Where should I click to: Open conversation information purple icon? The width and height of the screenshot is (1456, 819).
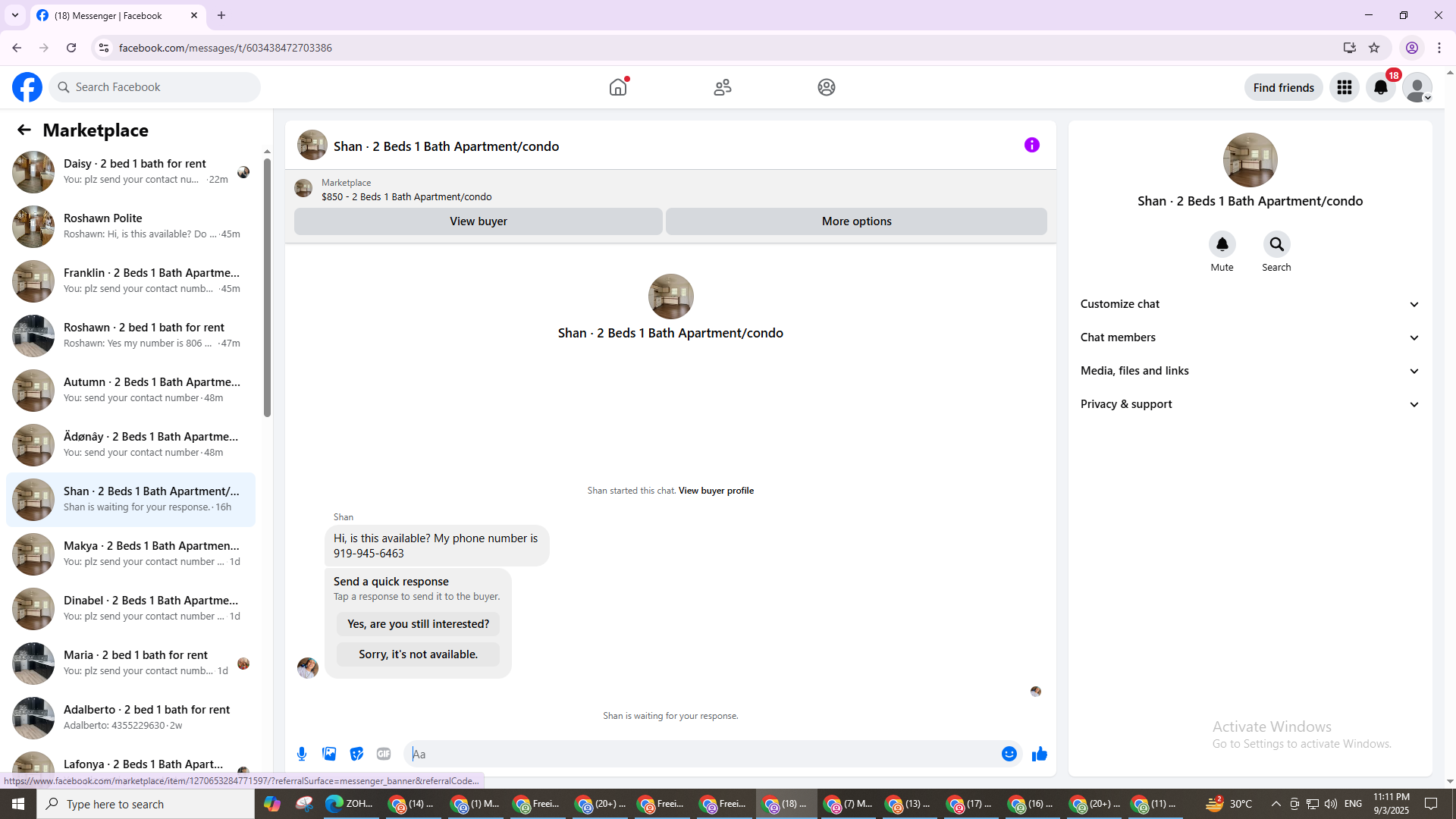pos(1032,145)
